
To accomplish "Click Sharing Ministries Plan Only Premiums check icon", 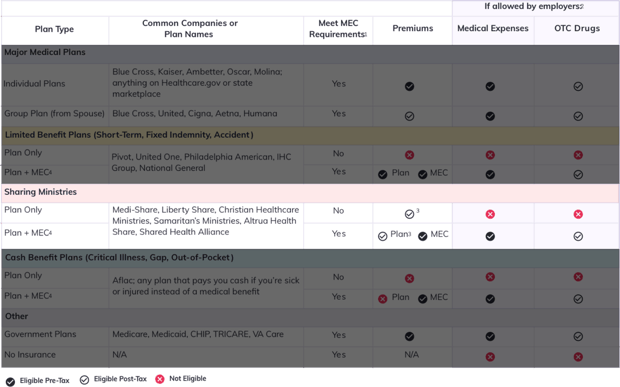I will (x=409, y=214).
